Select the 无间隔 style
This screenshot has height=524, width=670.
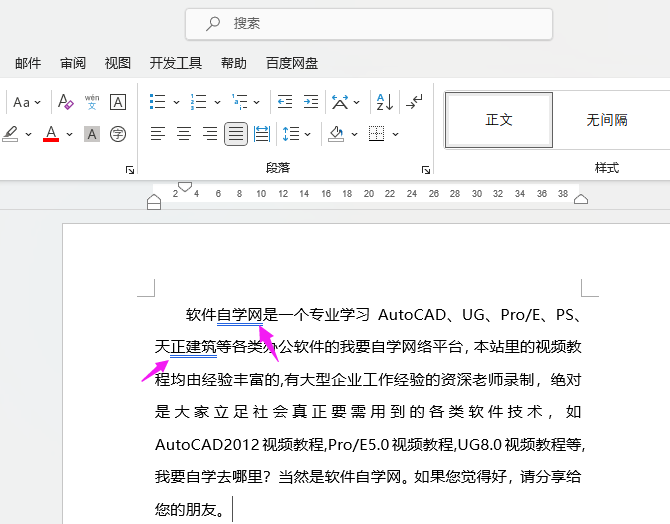coord(607,120)
